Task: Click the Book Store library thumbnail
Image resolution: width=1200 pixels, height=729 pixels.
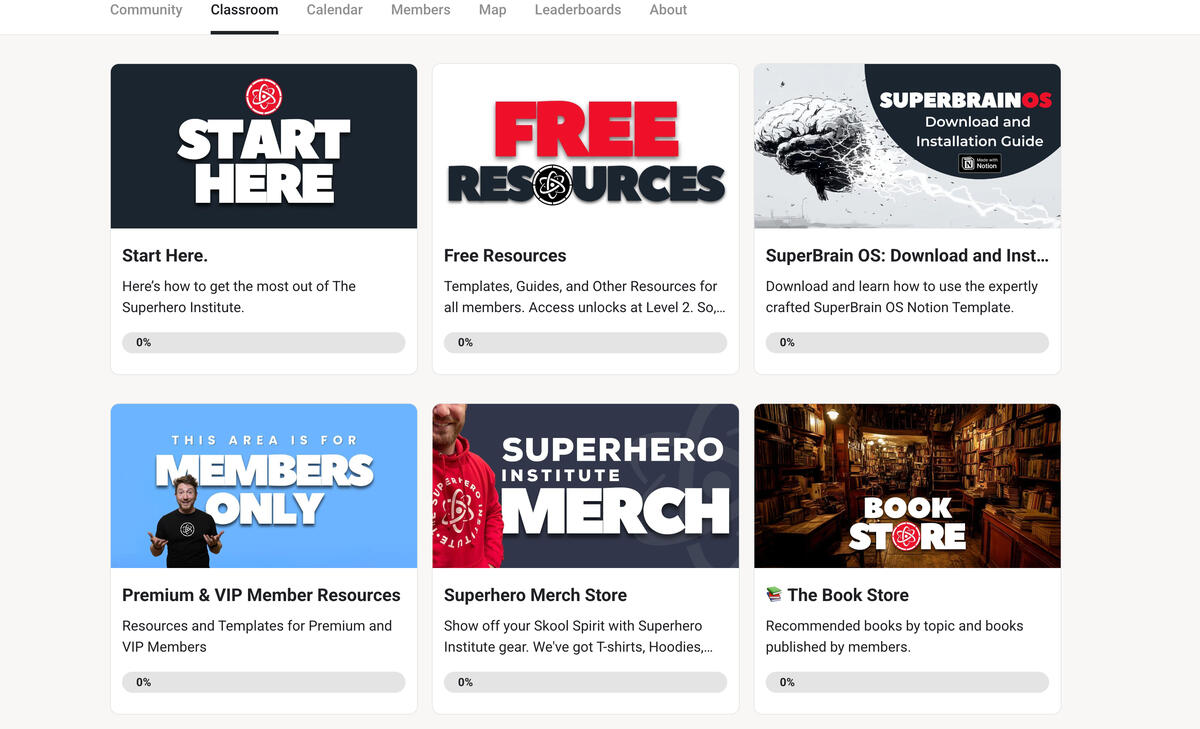Action: 907,486
